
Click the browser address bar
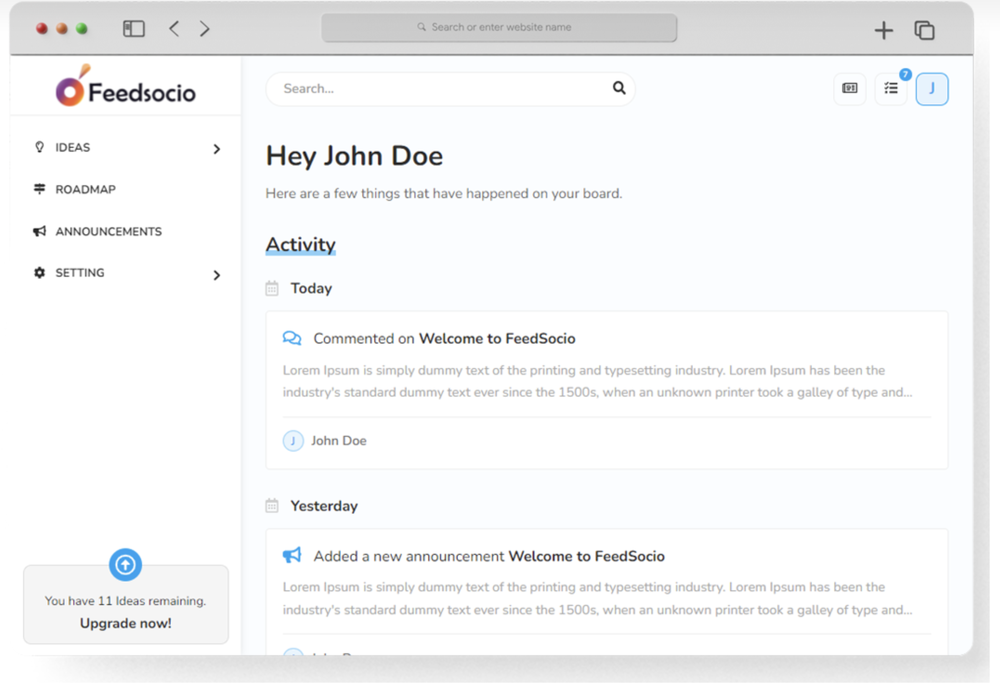[499, 27]
